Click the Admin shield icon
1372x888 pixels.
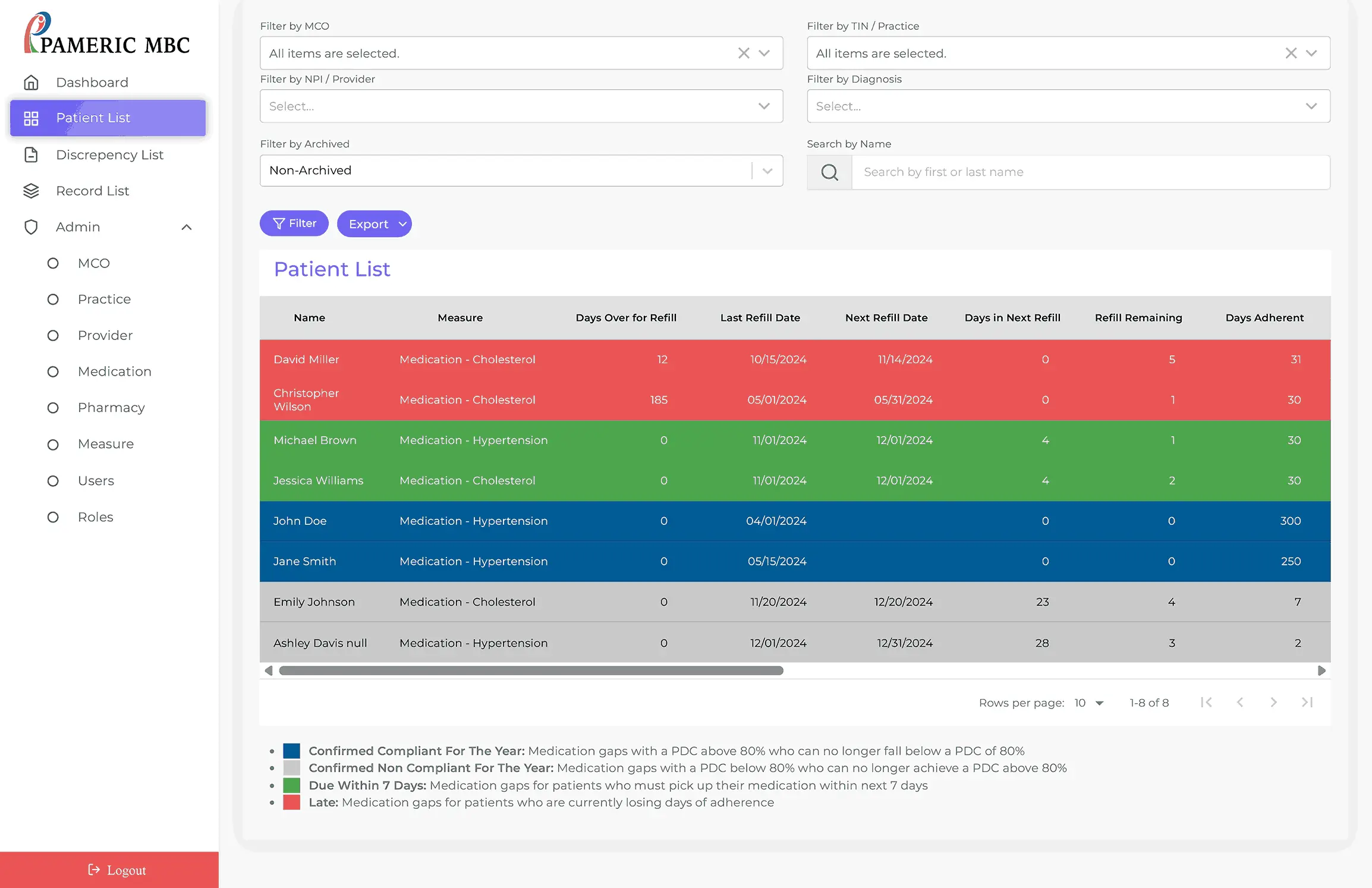coord(31,227)
